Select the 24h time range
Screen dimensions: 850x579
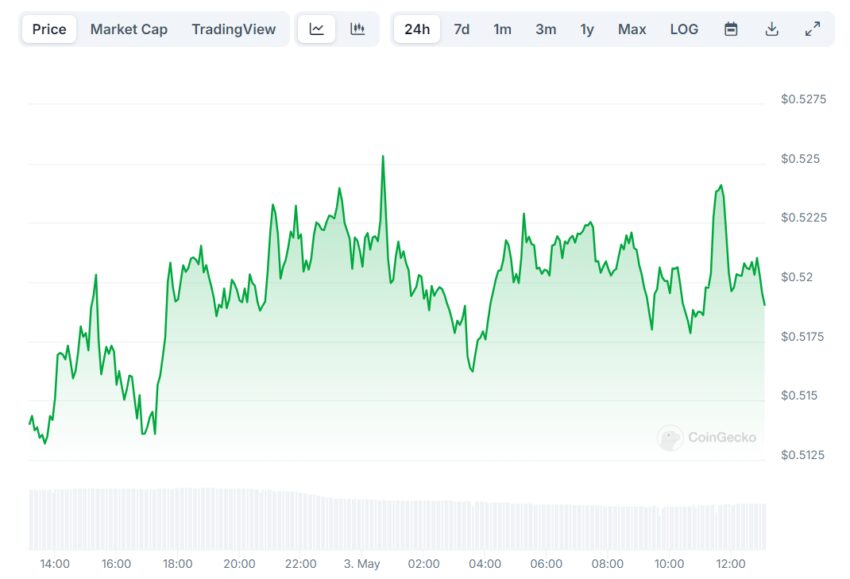[417, 29]
